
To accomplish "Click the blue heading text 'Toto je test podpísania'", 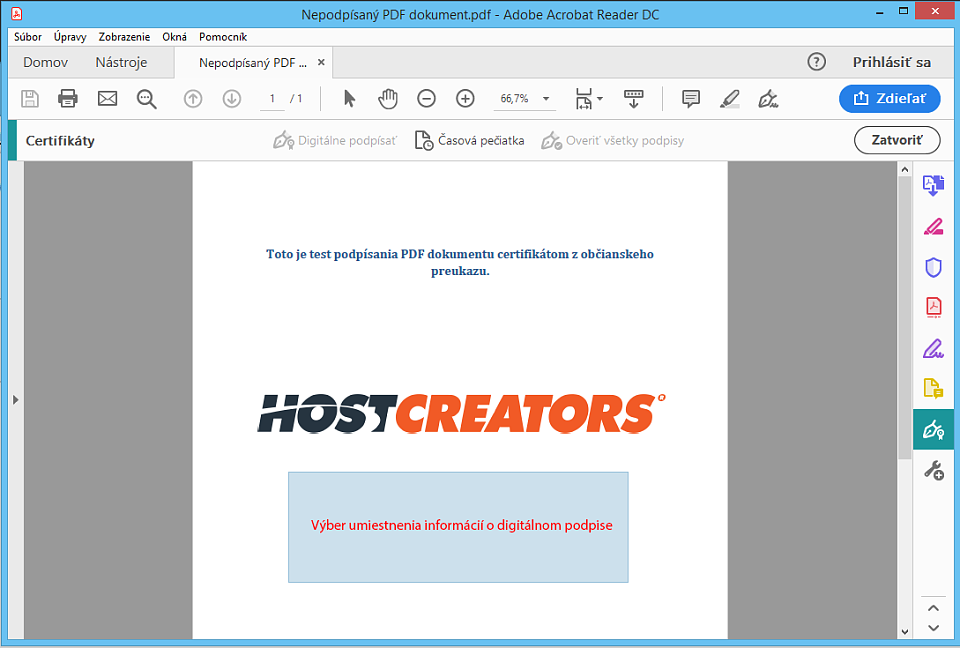I will (x=460, y=262).
